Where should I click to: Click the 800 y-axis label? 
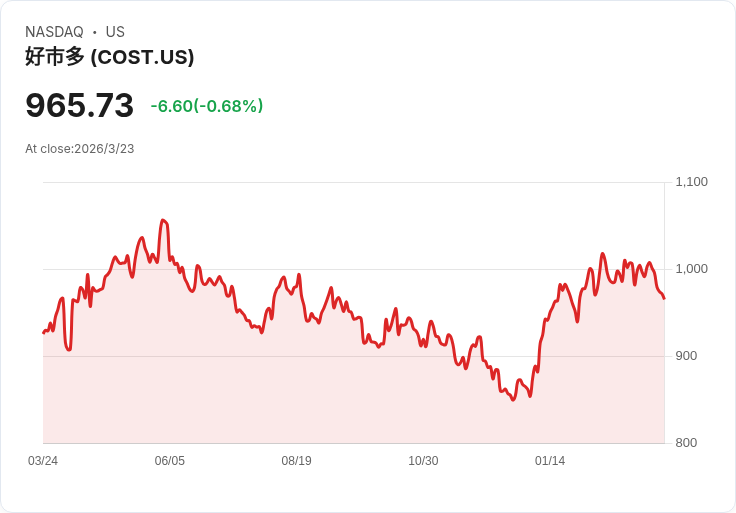click(686, 443)
